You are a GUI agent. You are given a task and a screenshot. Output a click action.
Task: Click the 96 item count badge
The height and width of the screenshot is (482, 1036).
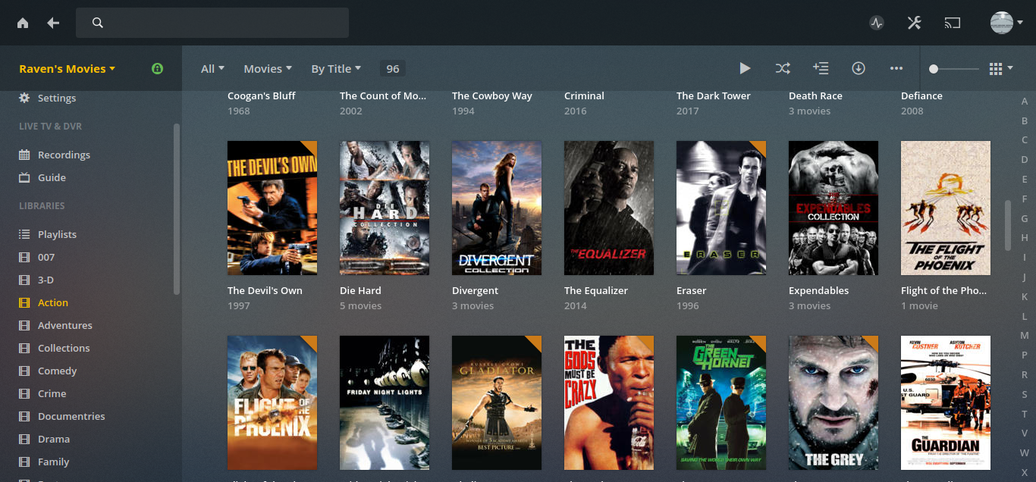coord(392,69)
